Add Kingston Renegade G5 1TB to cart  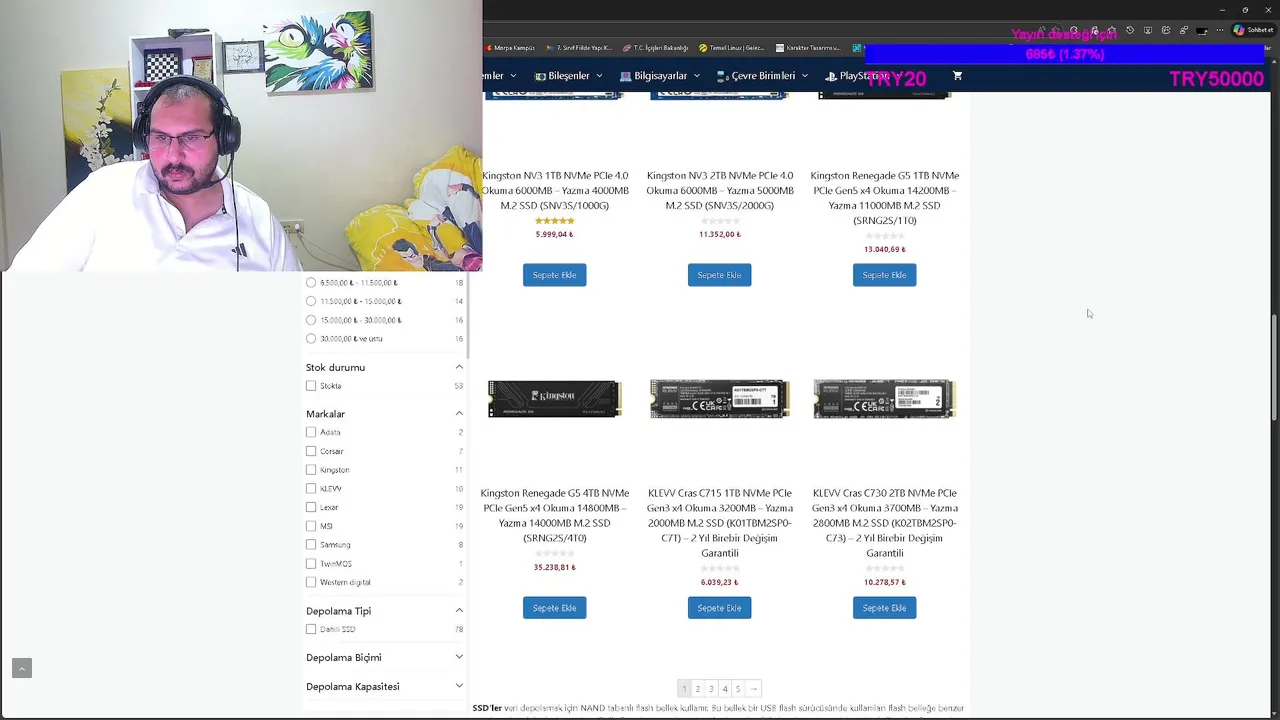pos(885,275)
